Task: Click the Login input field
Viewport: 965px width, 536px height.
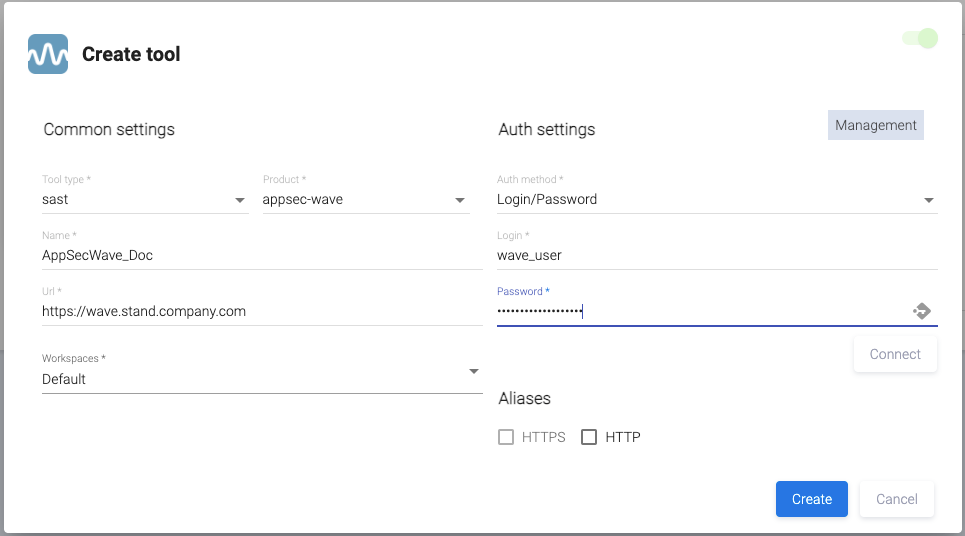Action: coord(716,255)
